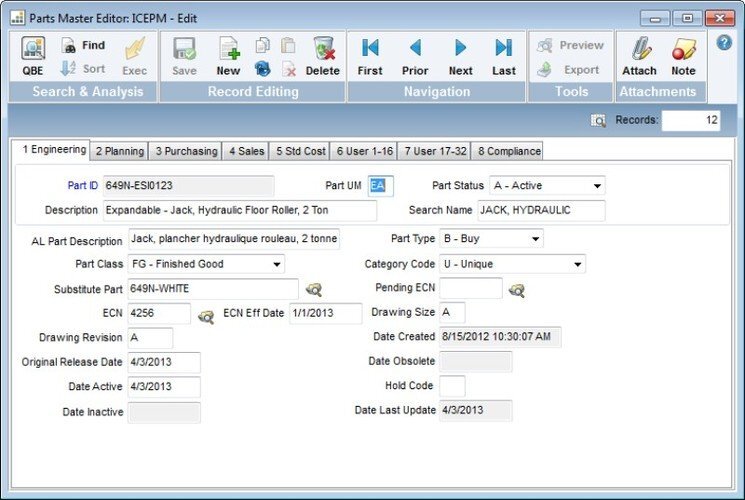The width and height of the screenshot is (745, 500).
Task: Open the Part Type dropdown
Action: [x=536, y=239]
